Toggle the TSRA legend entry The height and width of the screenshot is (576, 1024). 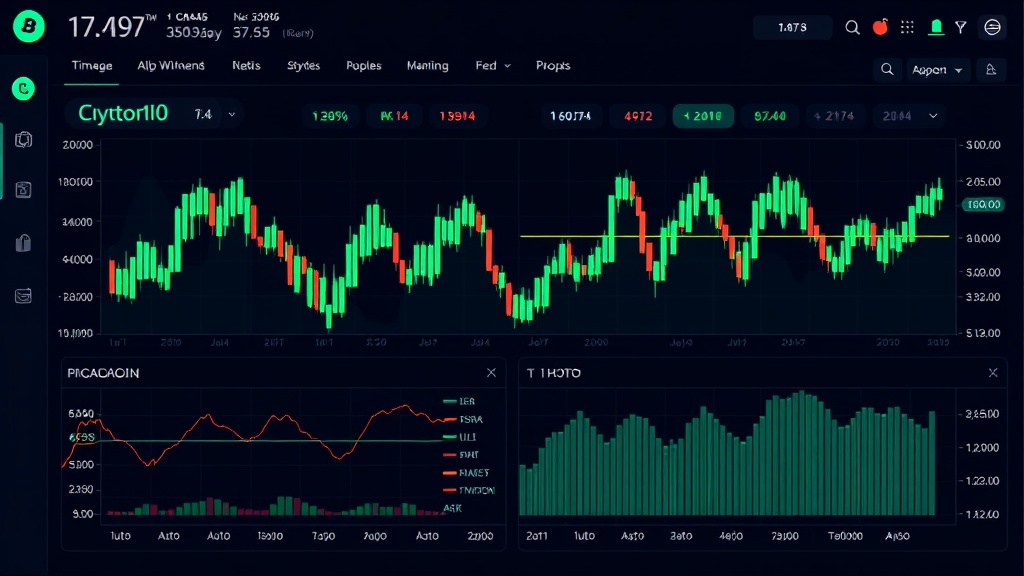tap(462, 419)
